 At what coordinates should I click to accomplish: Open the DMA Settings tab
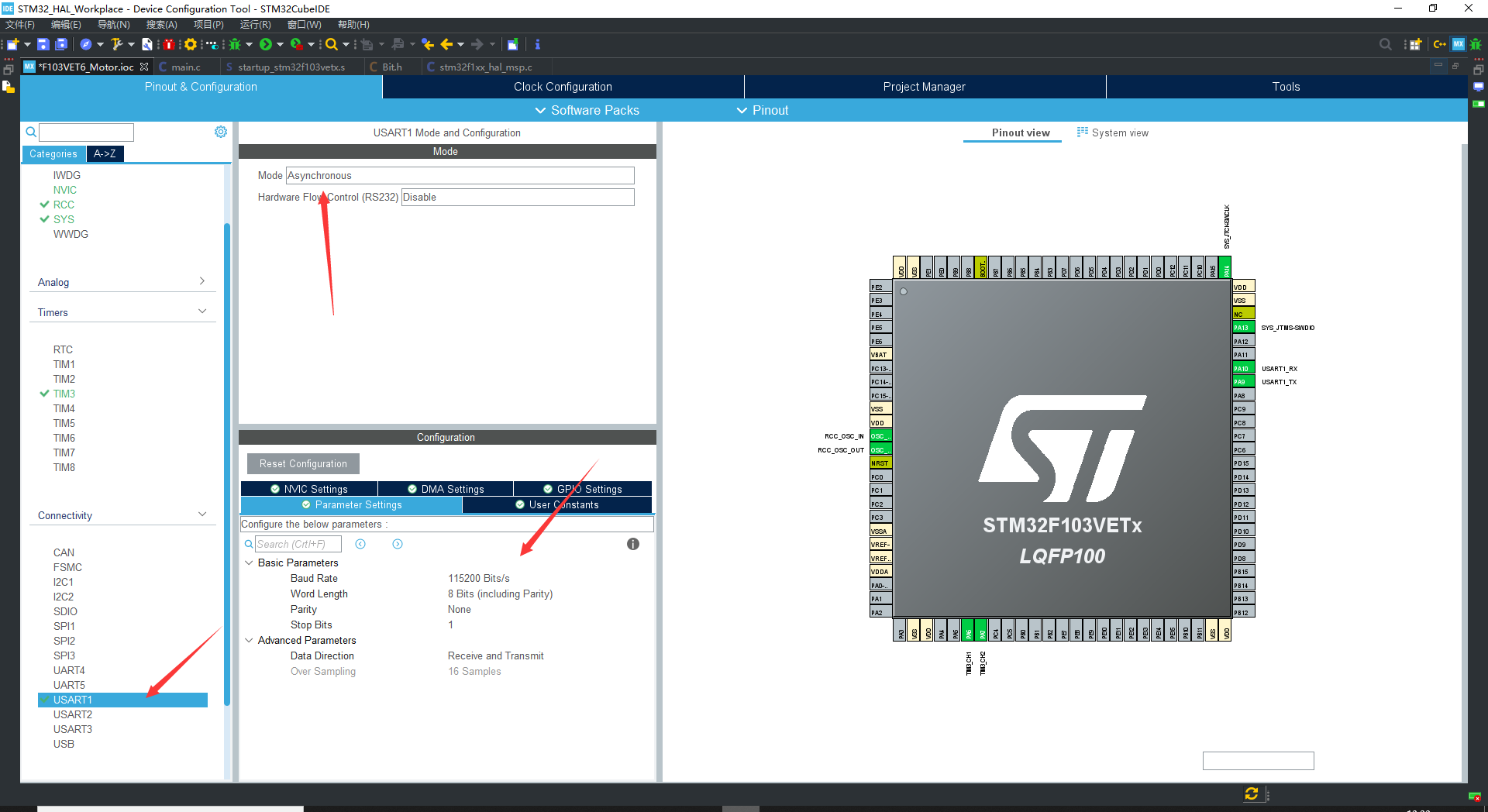pos(446,489)
